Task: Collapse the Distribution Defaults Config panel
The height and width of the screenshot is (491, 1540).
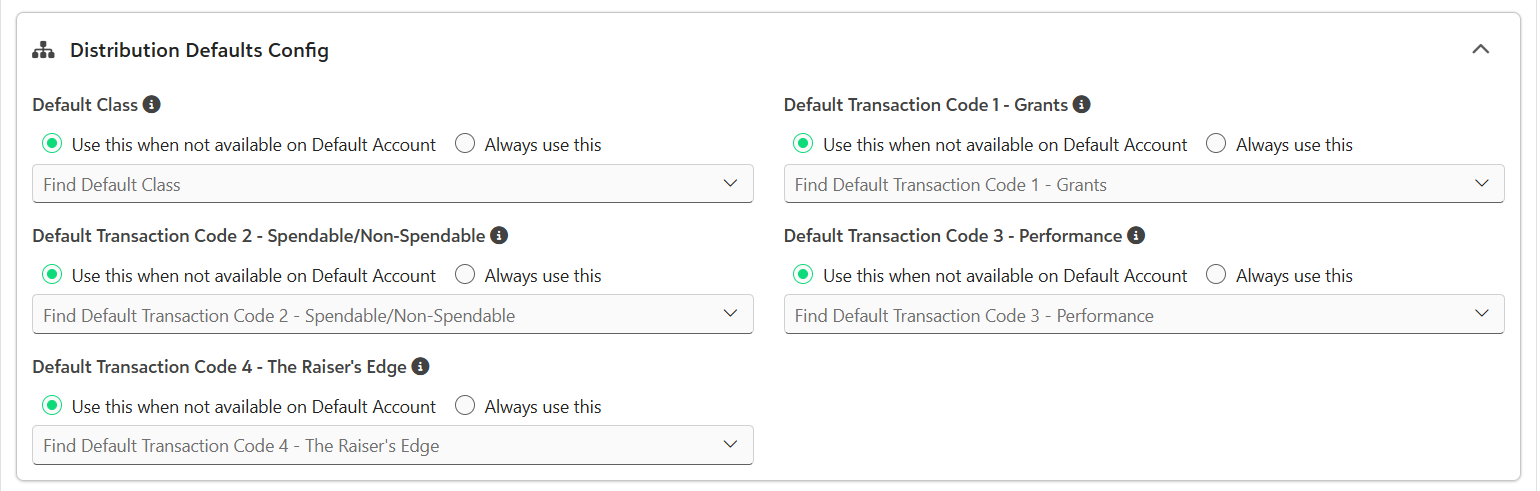Action: tap(1481, 49)
